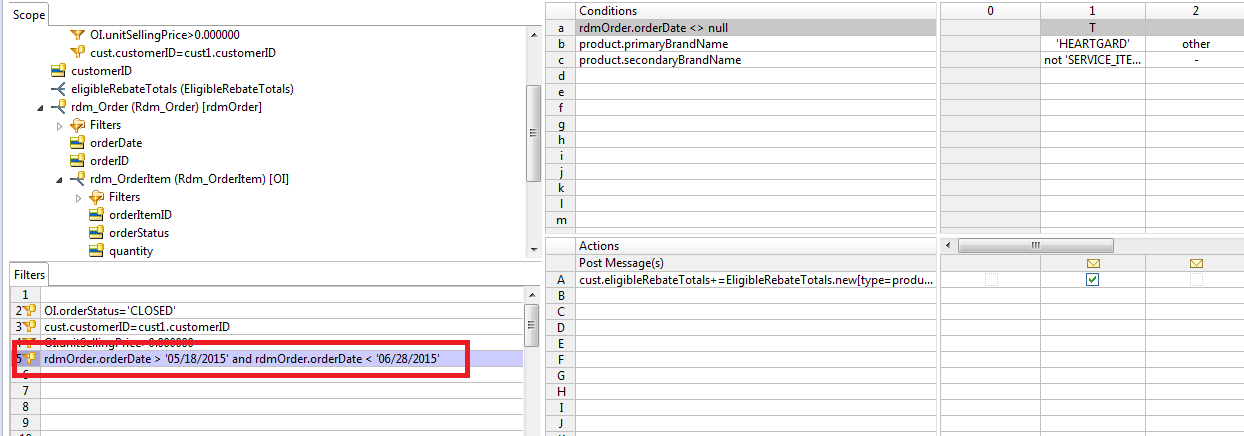Click the orderStatus attribute icon

tap(96, 233)
